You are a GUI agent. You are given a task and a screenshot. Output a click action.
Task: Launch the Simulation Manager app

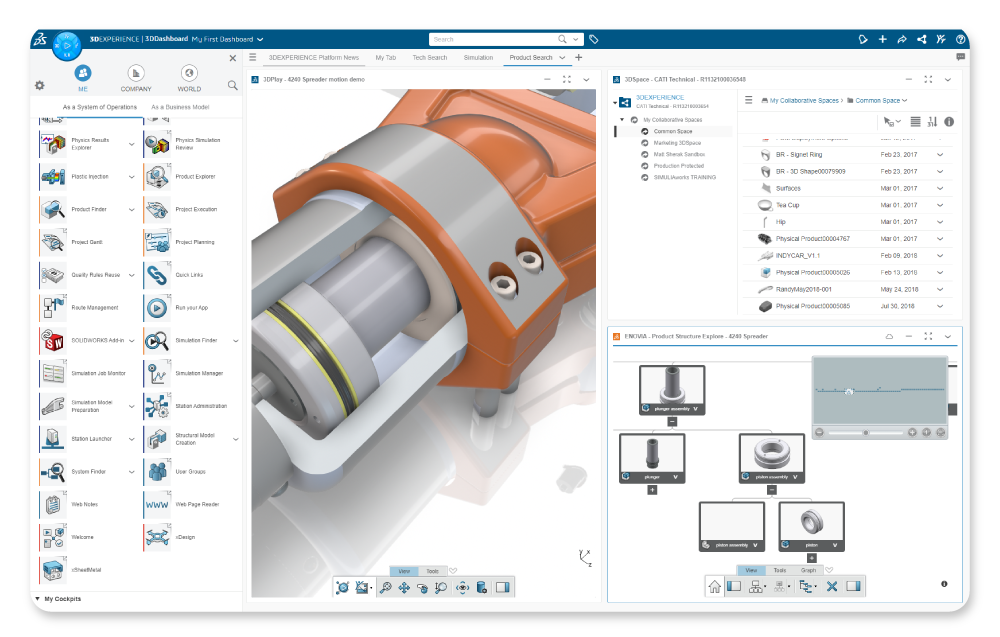click(x=157, y=373)
